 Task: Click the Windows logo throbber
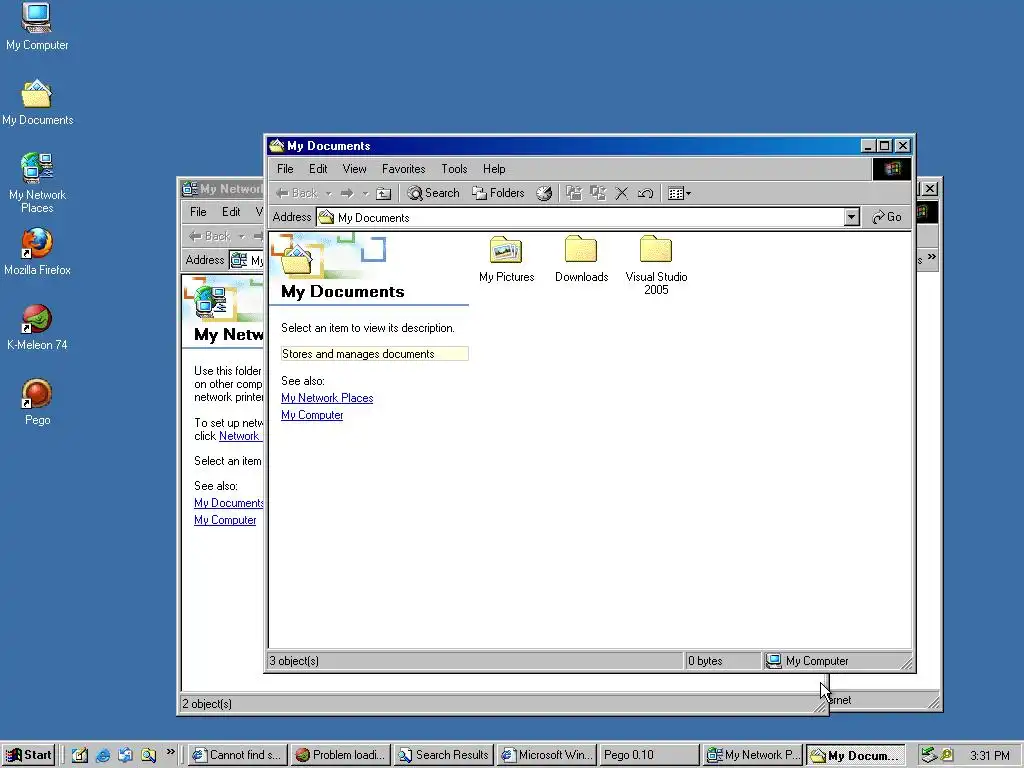click(x=892, y=169)
